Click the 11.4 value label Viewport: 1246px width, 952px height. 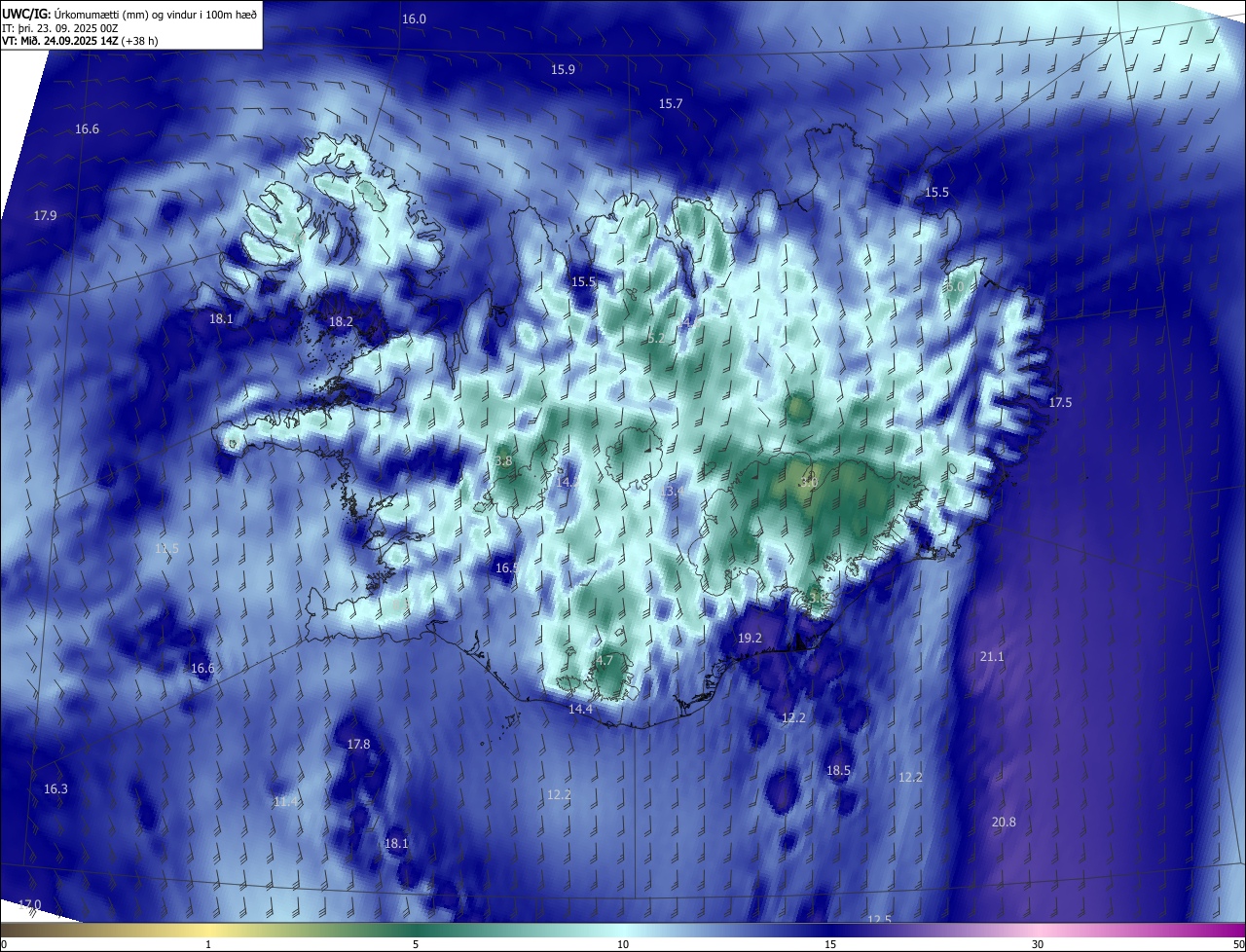click(286, 801)
